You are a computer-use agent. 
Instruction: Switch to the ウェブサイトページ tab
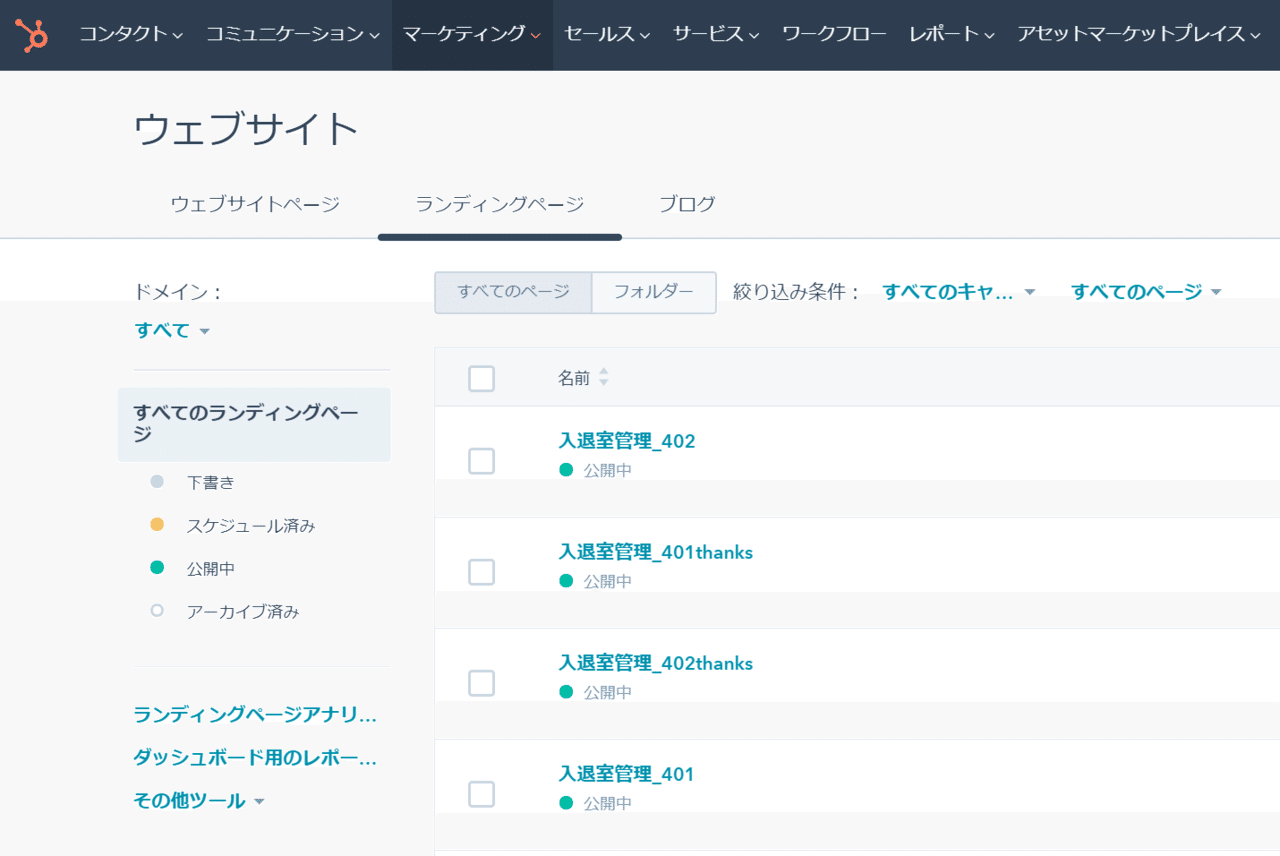[255, 204]
